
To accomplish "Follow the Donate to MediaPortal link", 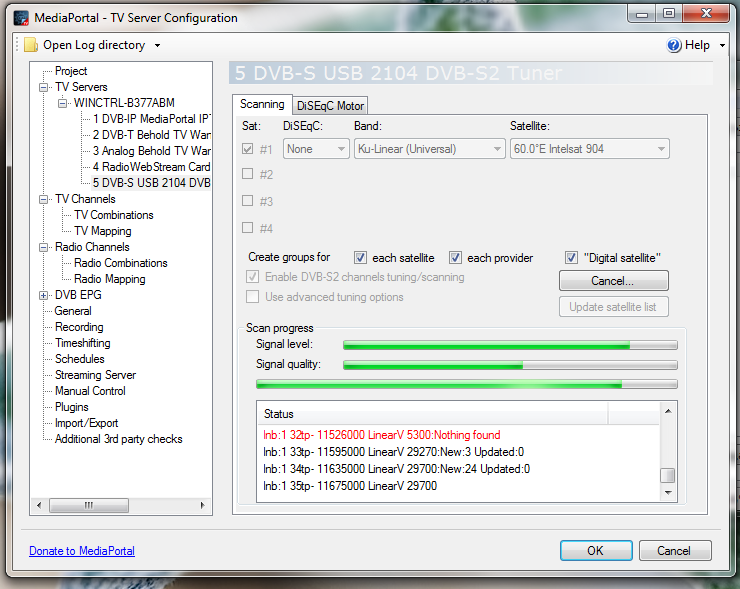I will click(x=82, y=551).
